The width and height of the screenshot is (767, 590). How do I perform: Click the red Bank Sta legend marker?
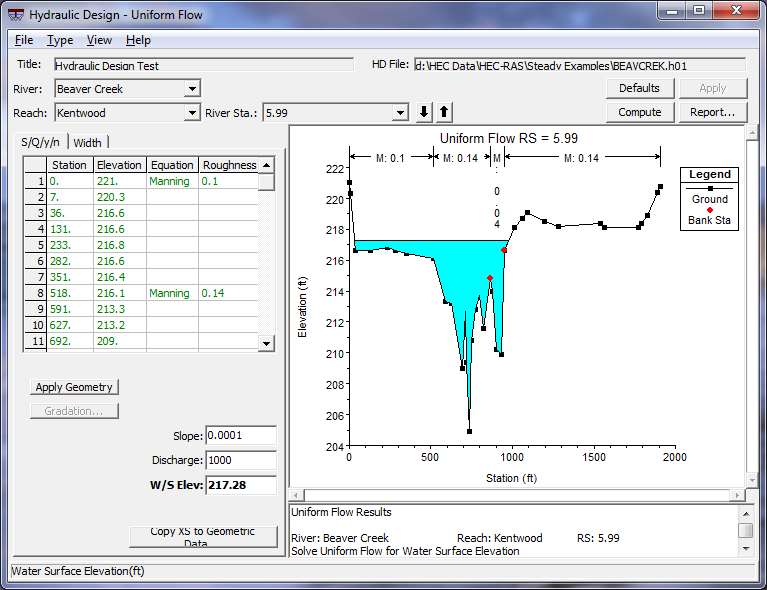pyautogui.click(x=710, y=209)
